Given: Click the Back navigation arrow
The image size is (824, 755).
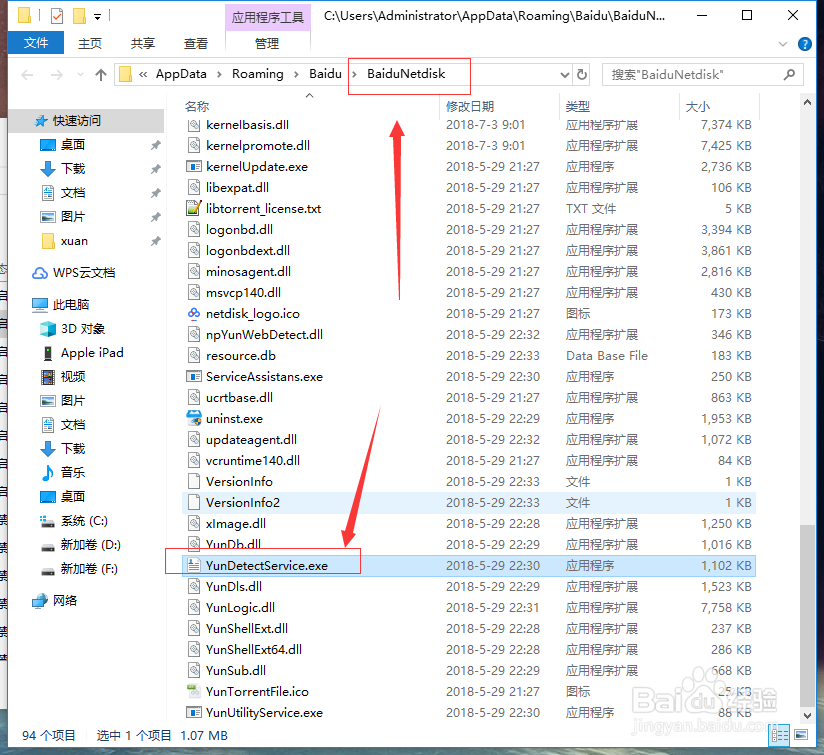Looking at the screenshot, I should tap(27, 75).
